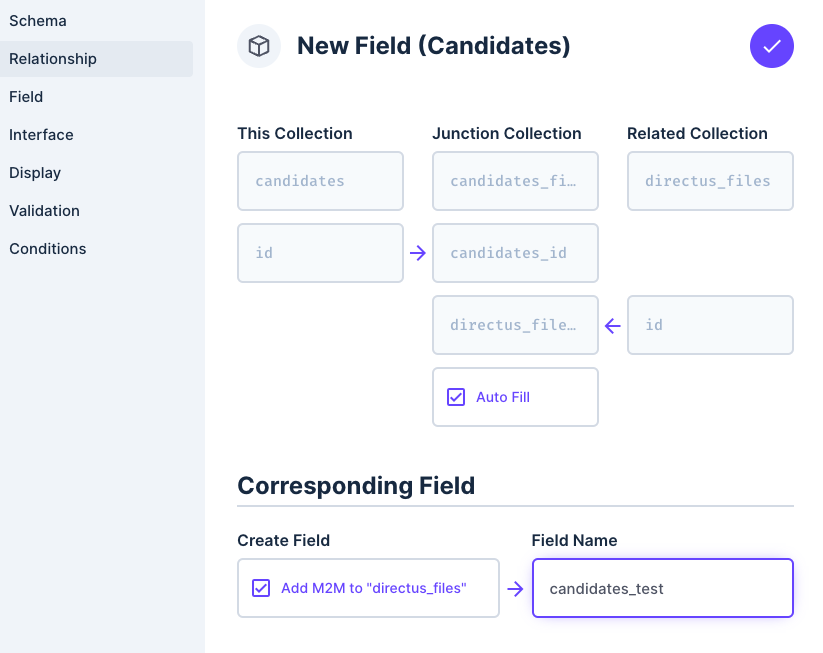Click the candidates collection field

point(320,181)
